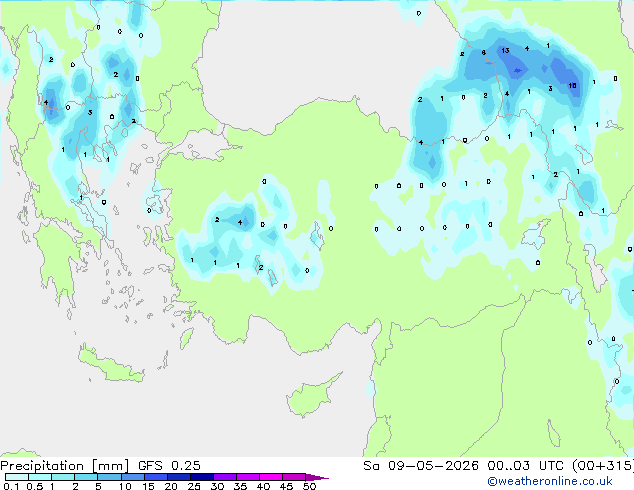
Task: Click the '00..03 UTC' time text
Action: click(x=526, y=466)
